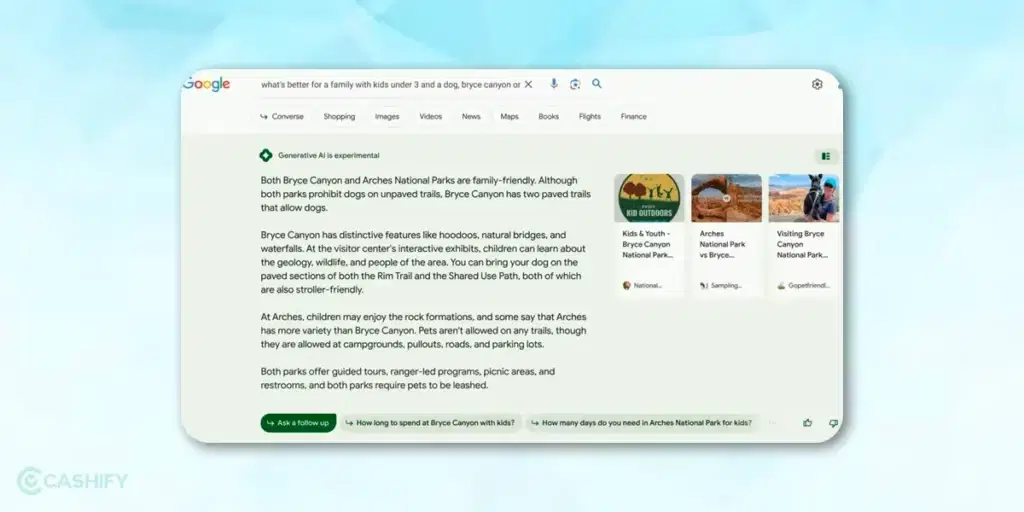Select the Flights tab
This screenshot has width=1024, height=512.
tap(590, 117)
